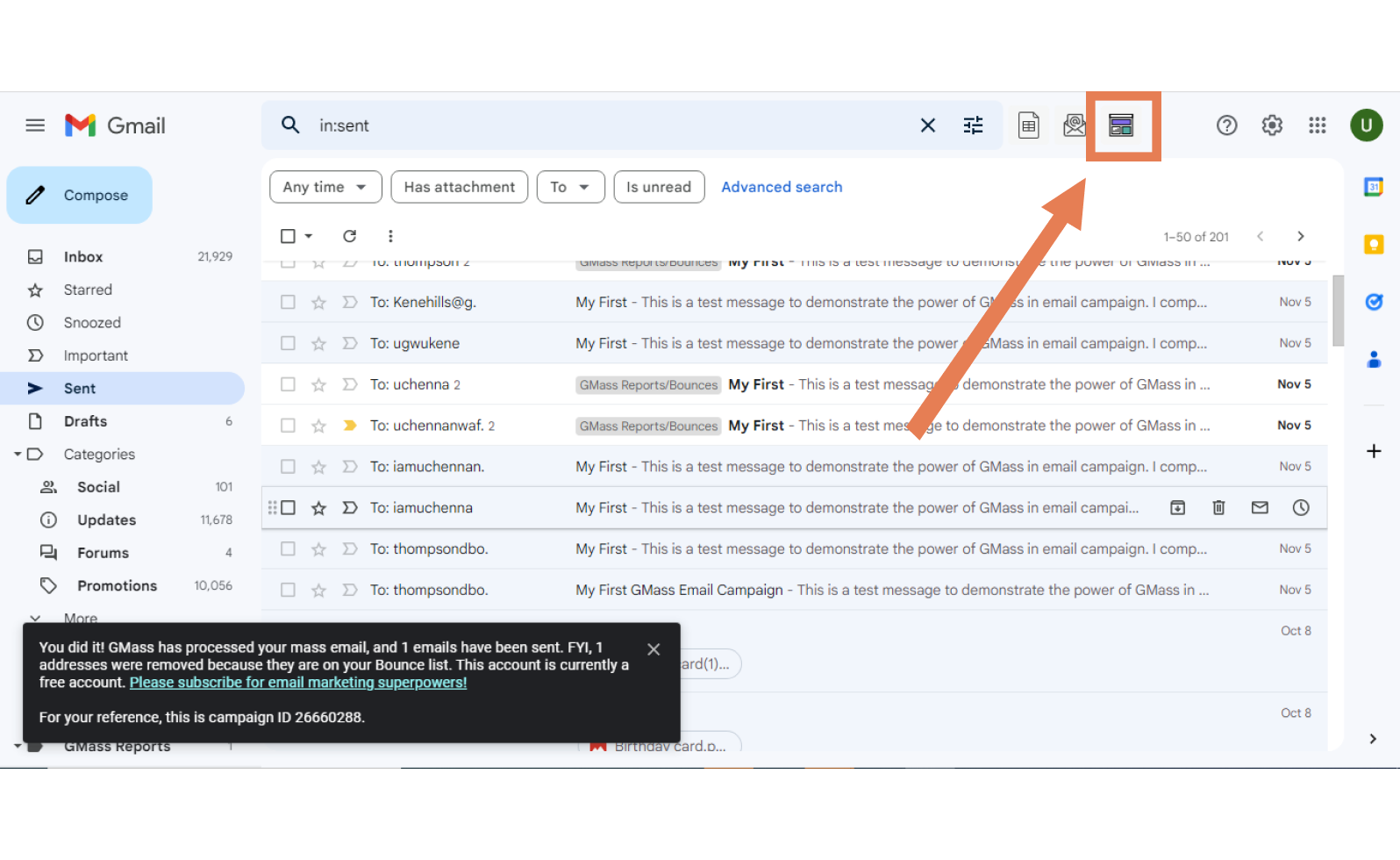Expand the right side panel chevron
Screen dimensions: 1400x860
tap(1373, 739)
